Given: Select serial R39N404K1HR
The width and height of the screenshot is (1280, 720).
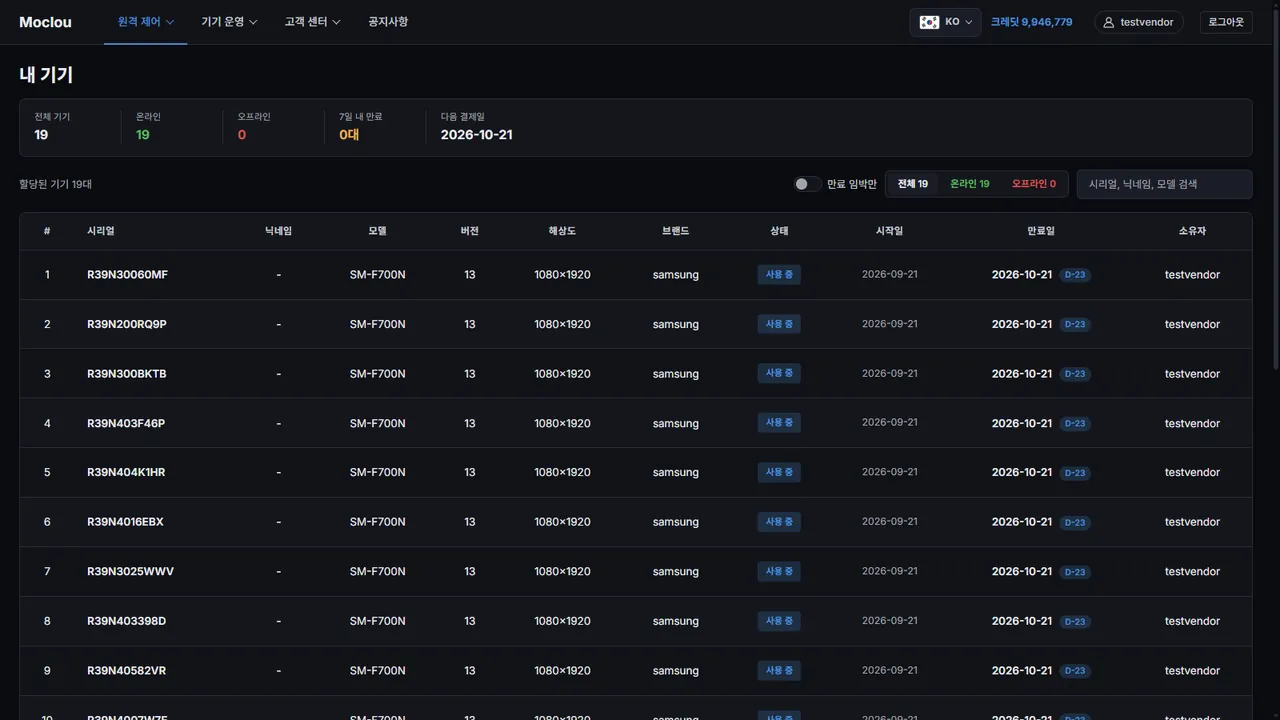Looking at the screenshot, I should pyautogui.click(x=126, y=472).
